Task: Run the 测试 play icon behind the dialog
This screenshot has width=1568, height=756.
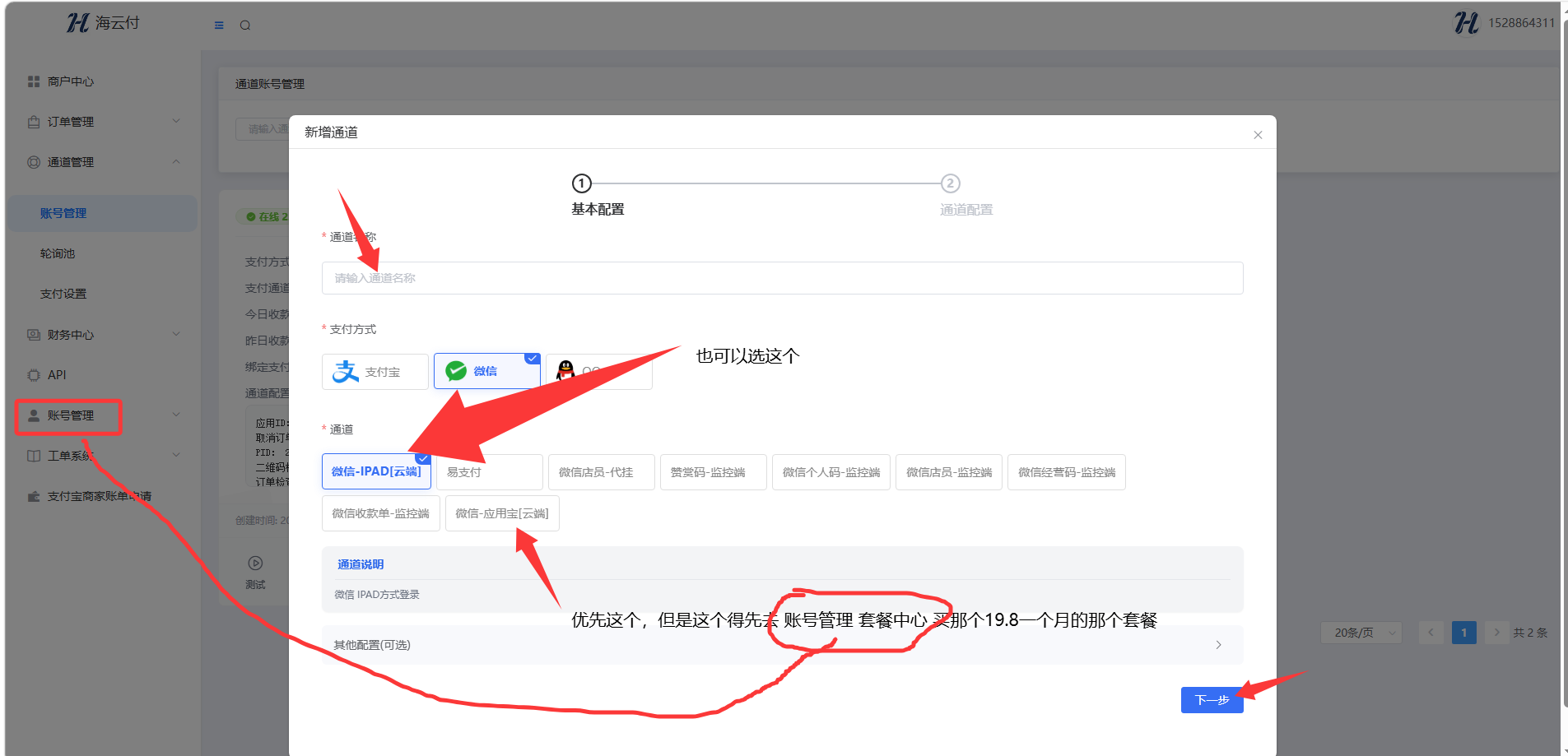Action: point(255,564)
